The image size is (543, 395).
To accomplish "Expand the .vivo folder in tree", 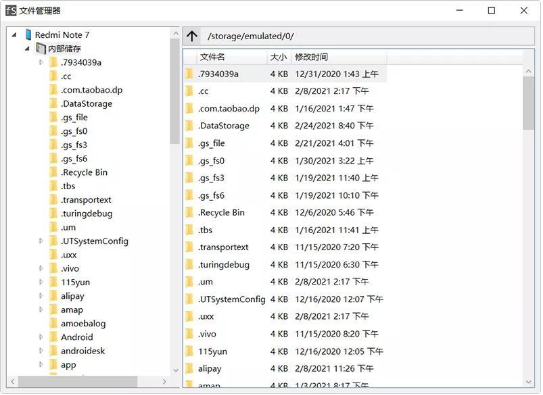I will point(41,268).
